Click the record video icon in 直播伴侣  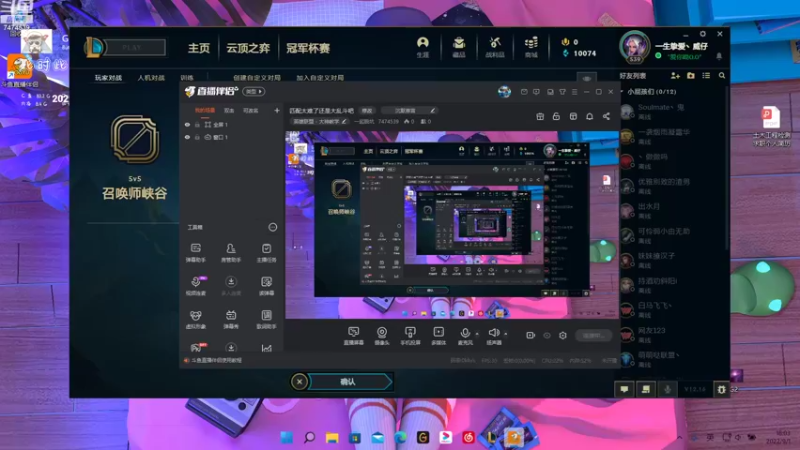[x=530, y=335]
